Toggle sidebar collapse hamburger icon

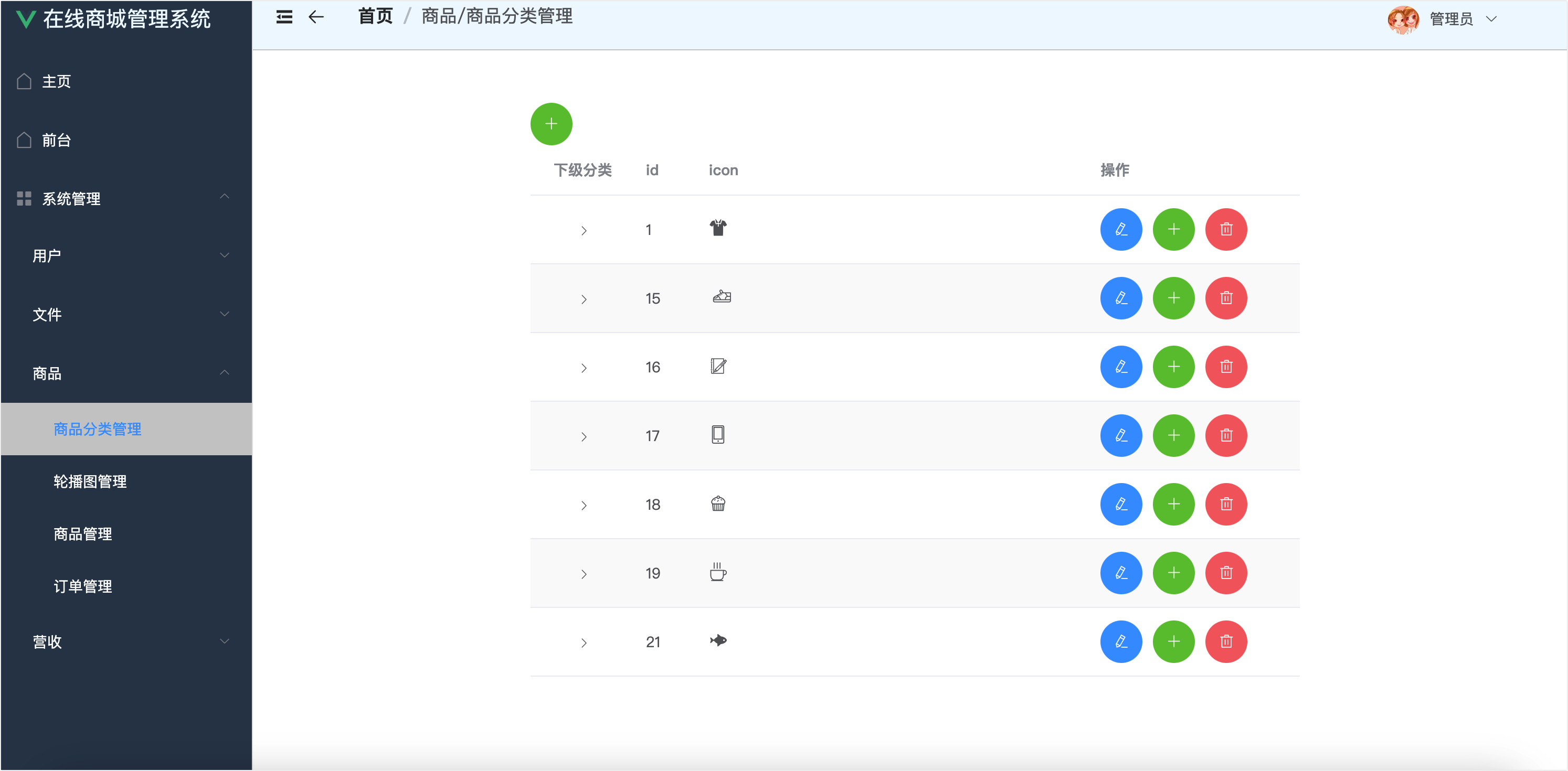284,17
